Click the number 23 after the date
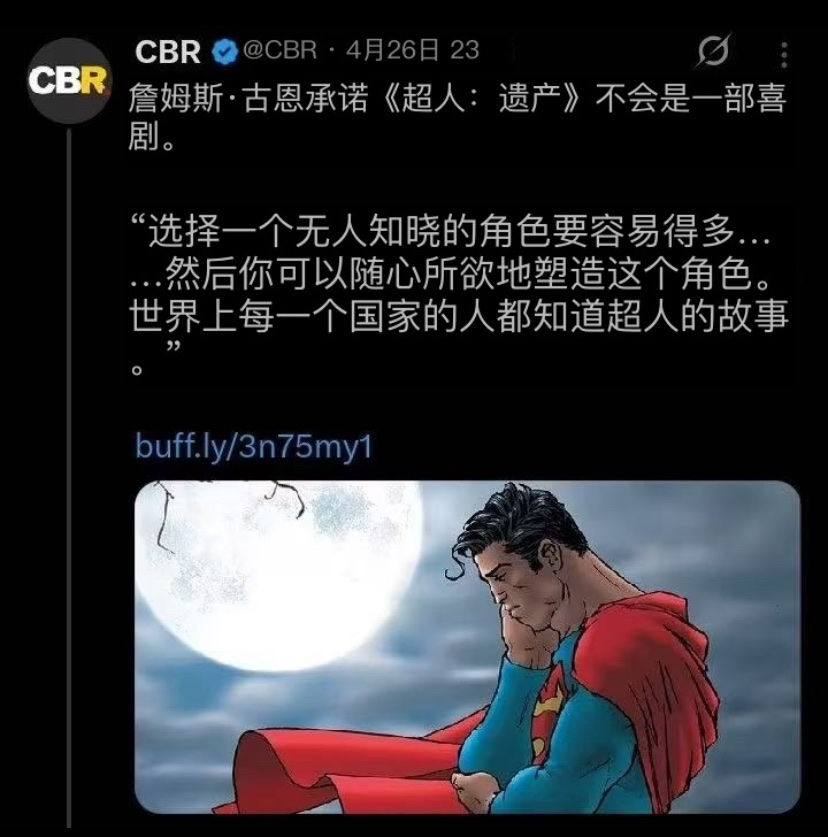This screenshot has width=828, height=837. 464,50
